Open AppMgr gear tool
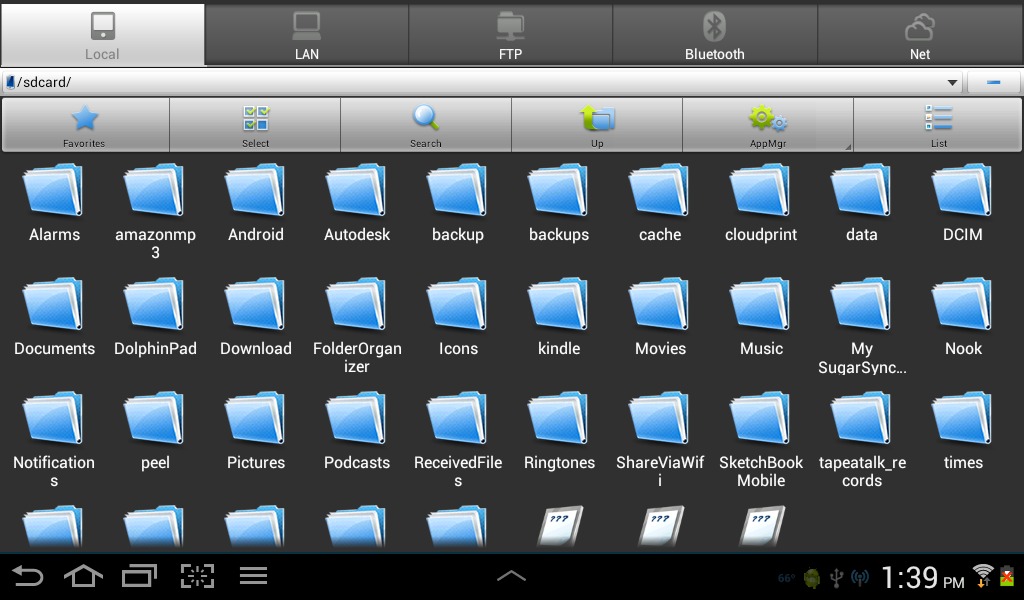Image resolution: width=1024 pixels, height=600 pixels. tap(768, 125)
